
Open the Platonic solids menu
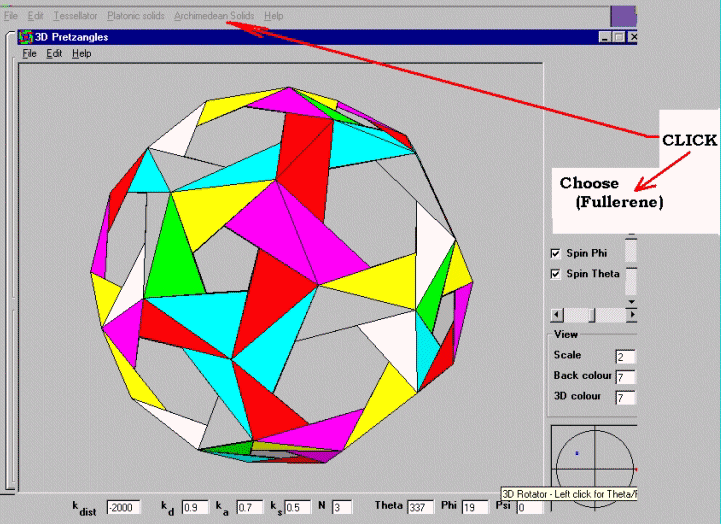[x=136, y=16]
